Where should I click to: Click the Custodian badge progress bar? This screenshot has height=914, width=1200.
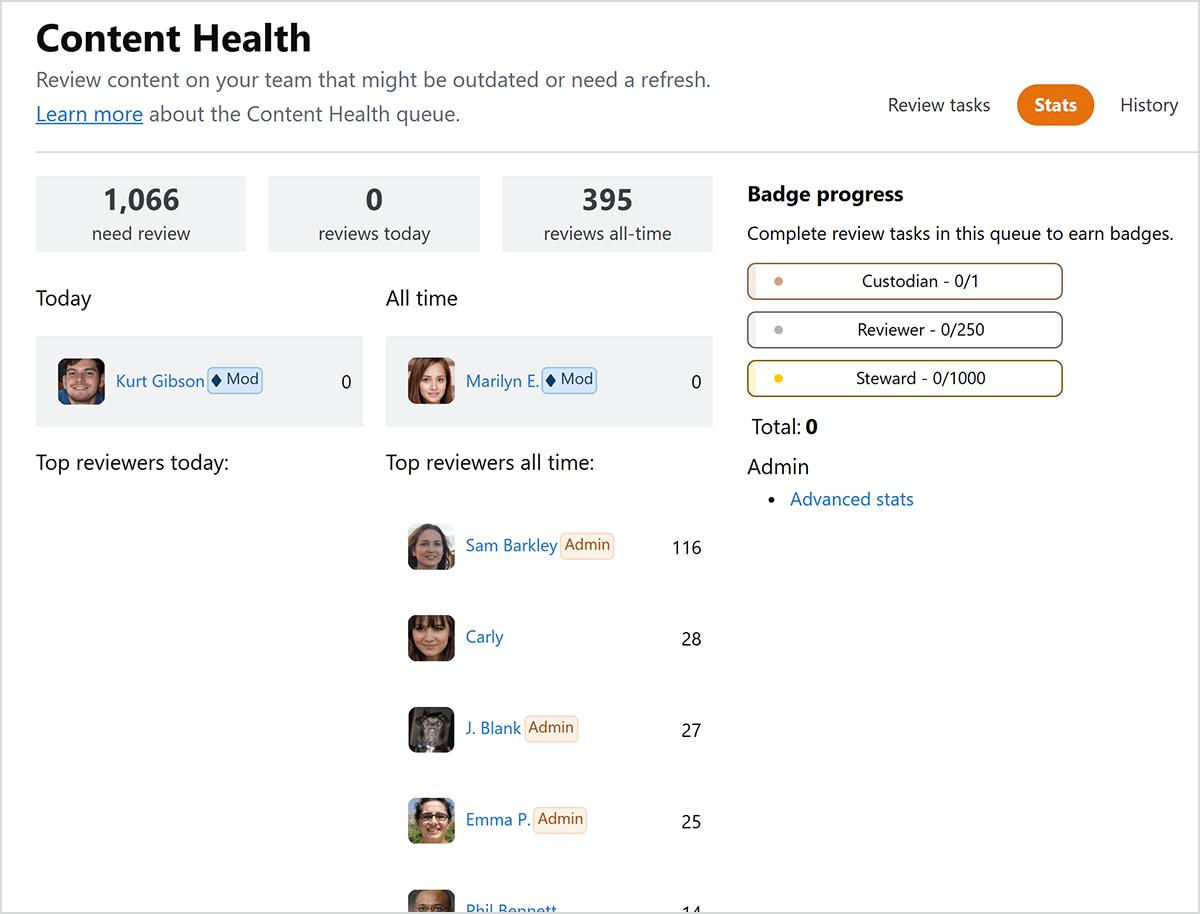904,281
